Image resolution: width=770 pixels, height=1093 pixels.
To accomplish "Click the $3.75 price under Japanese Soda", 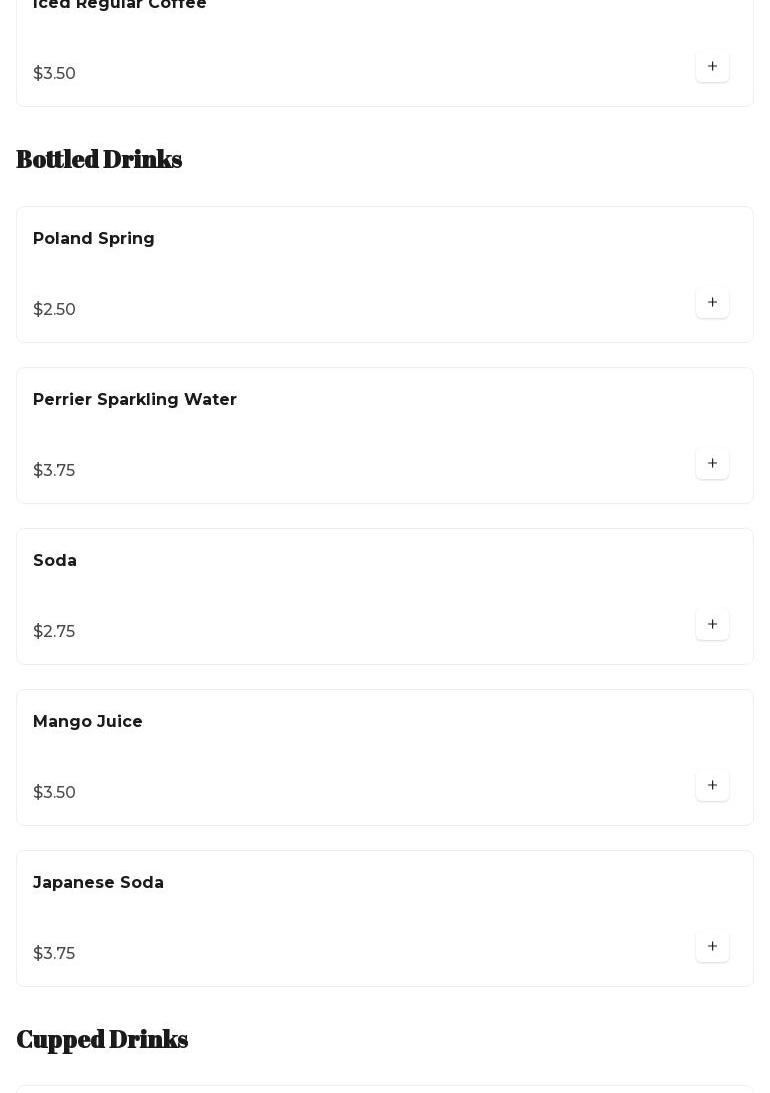I will (54, 954).
